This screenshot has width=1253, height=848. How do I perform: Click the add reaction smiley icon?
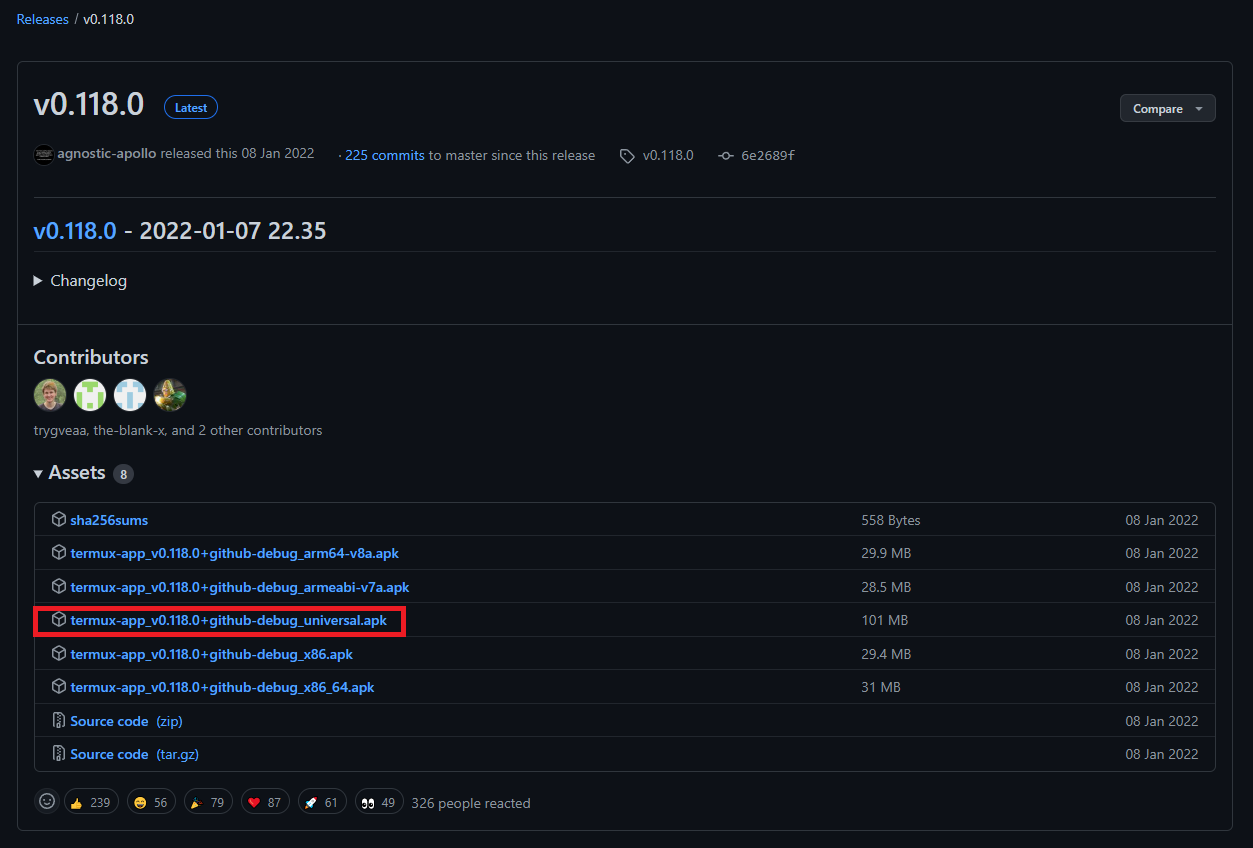(x=47, y=802)
